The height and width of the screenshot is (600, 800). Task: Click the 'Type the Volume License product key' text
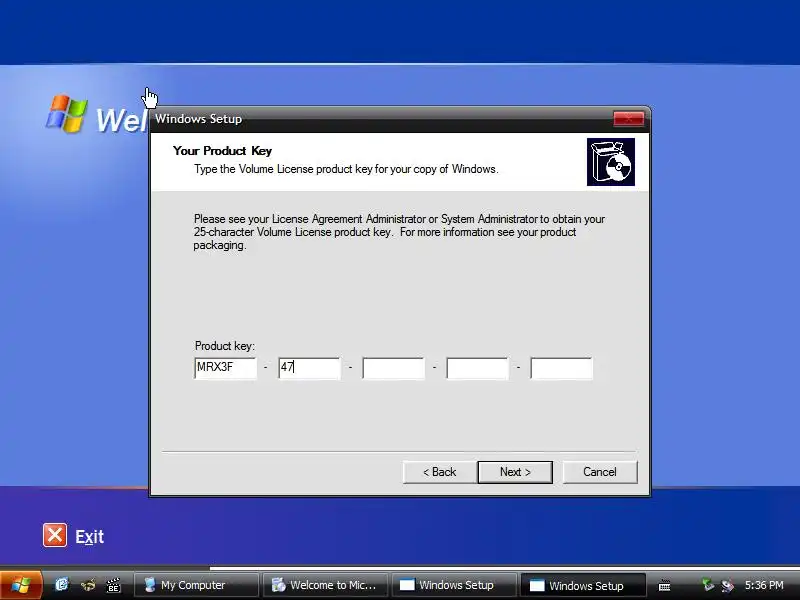(346, 169)
